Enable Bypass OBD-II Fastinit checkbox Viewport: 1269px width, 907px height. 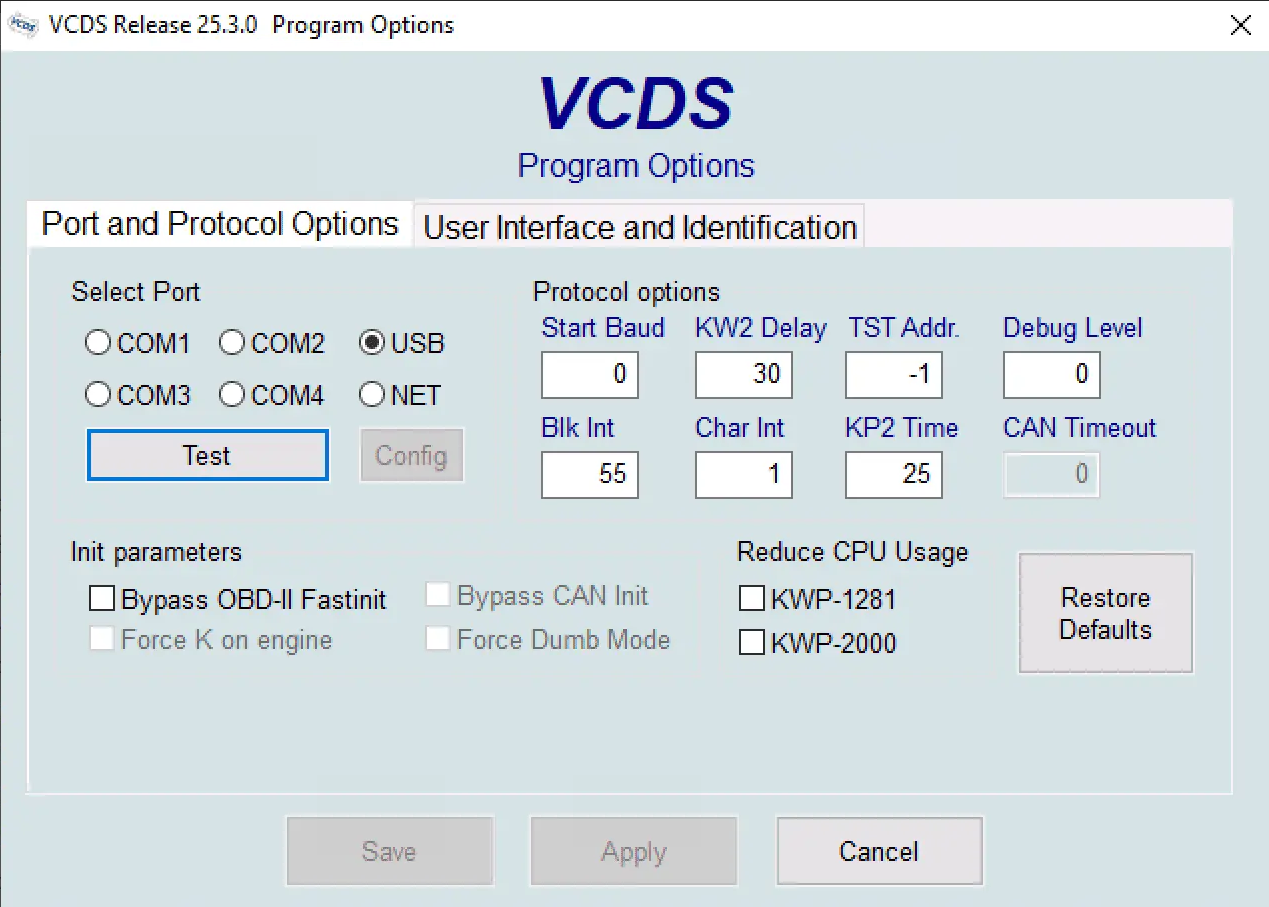(x=102, y=599)
